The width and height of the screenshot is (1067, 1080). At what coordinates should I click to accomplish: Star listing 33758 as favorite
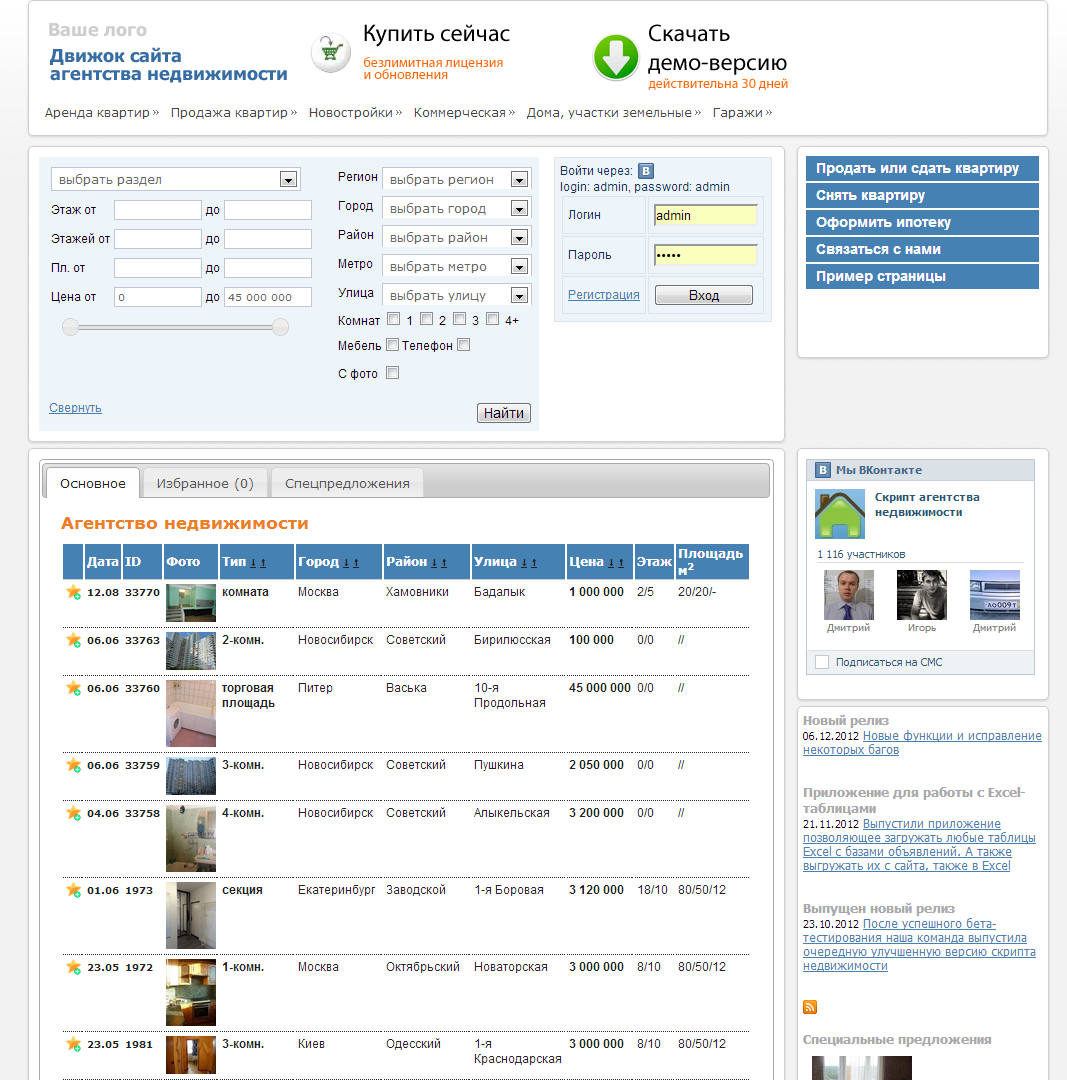pos(73,813)
